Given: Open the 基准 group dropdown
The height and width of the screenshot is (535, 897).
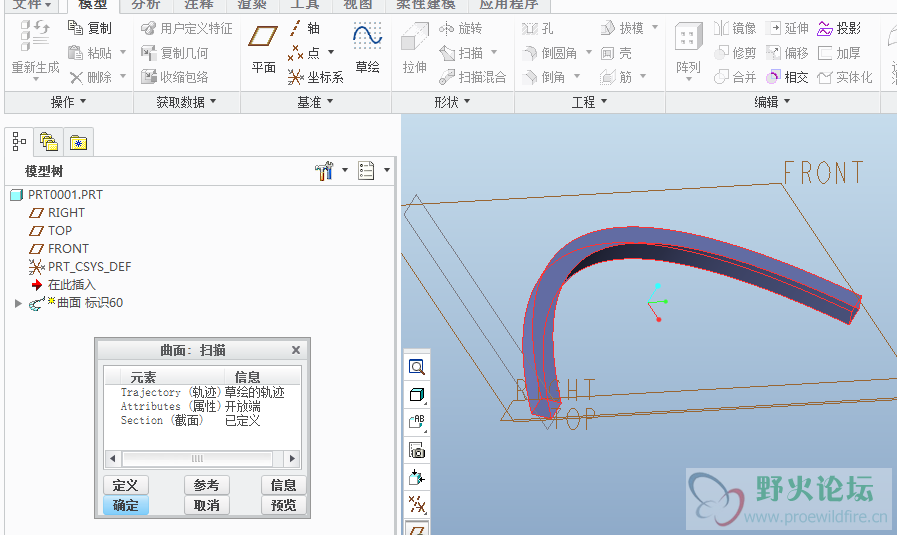Looking at the screenshot, I should click(315, 102).
